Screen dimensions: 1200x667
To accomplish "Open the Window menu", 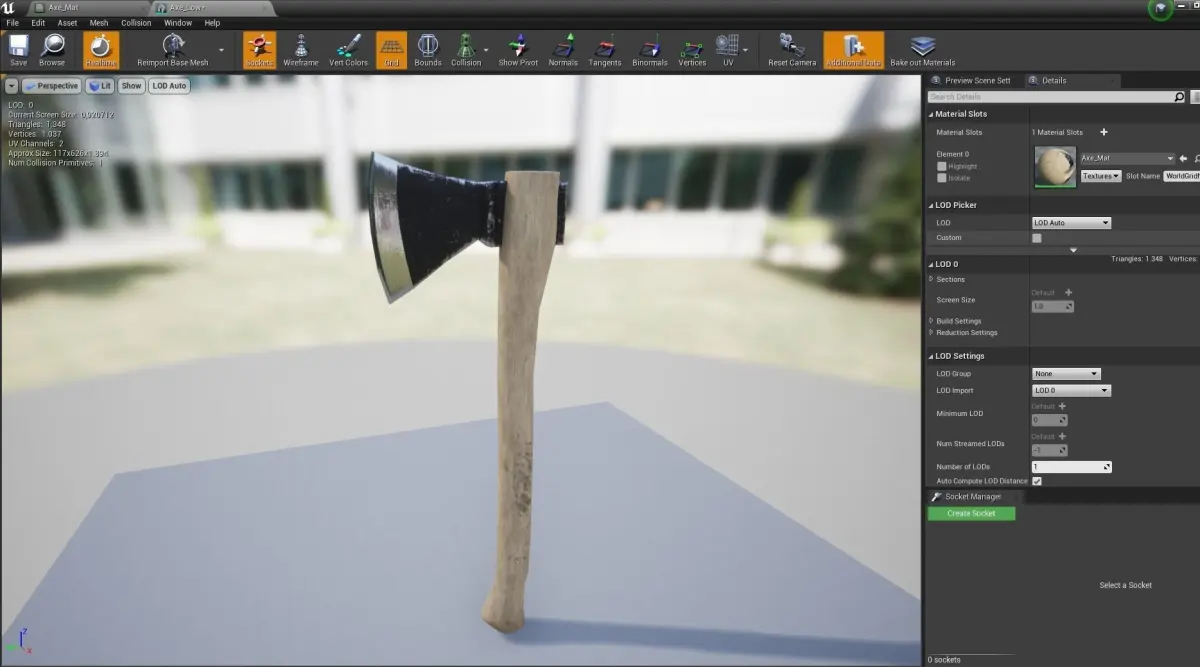I will 178,22.
